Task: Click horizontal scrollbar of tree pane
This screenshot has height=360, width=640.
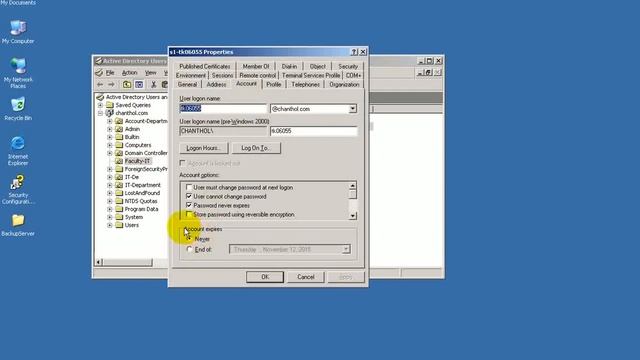Action: pos(127,262)
